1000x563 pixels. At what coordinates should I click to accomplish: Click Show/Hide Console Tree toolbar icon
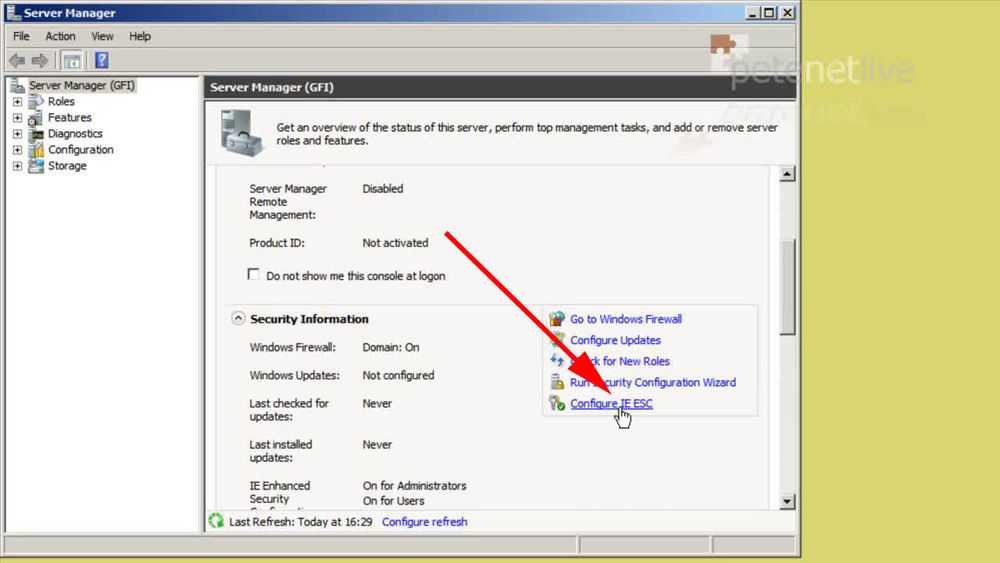click(x=72, y=61)
